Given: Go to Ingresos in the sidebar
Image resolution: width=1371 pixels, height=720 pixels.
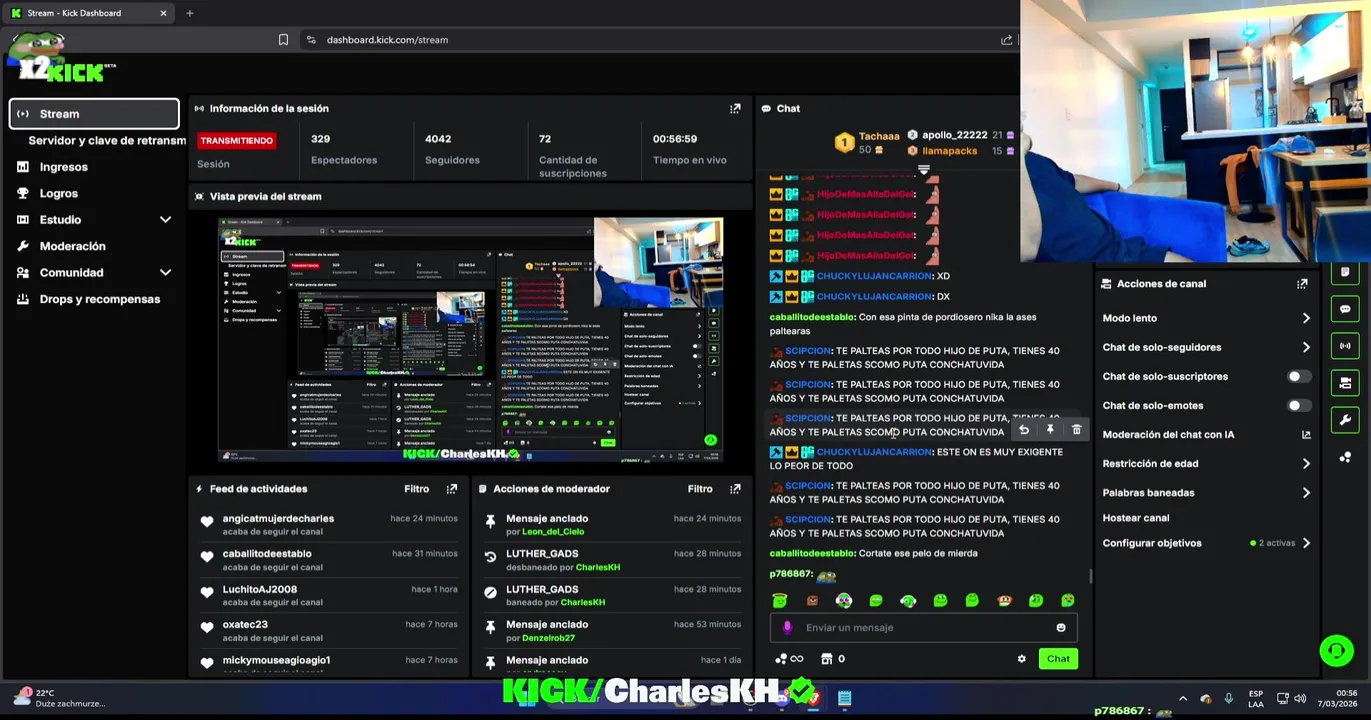Looking at the screenshot, I should coord(64,167).
